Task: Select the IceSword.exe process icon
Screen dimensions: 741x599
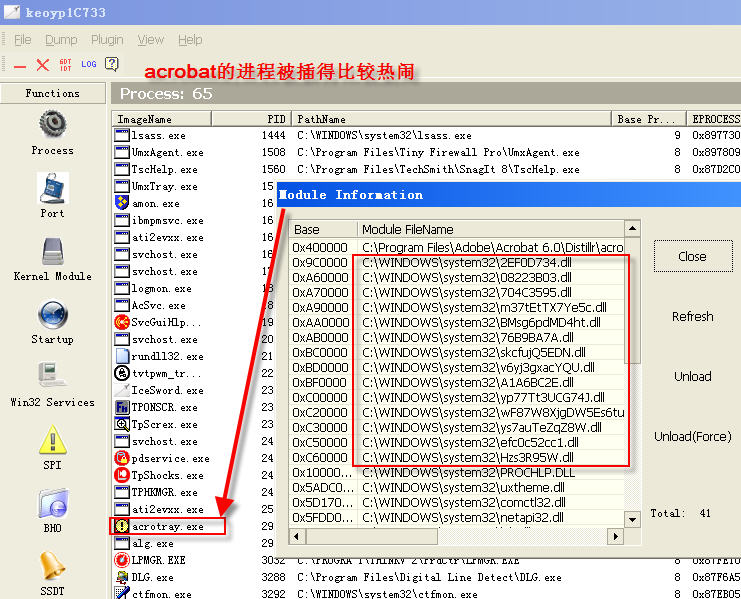Action: click(x=121, y=390)
